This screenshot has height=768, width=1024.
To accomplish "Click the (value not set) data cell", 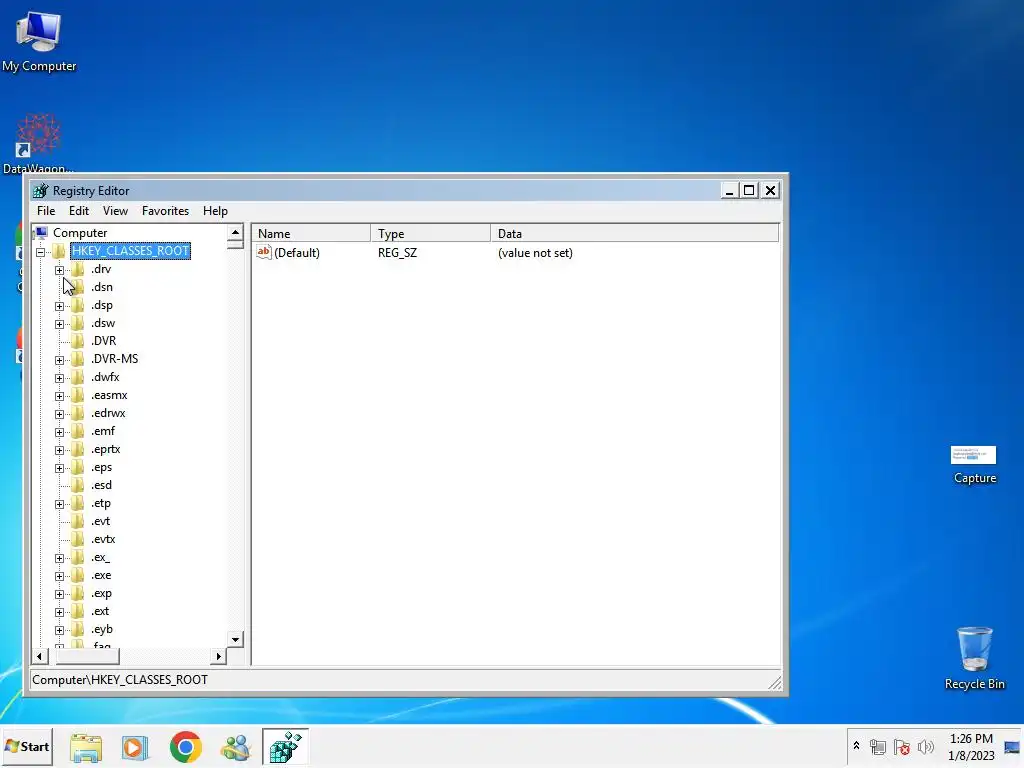I will tap(535, 253).
